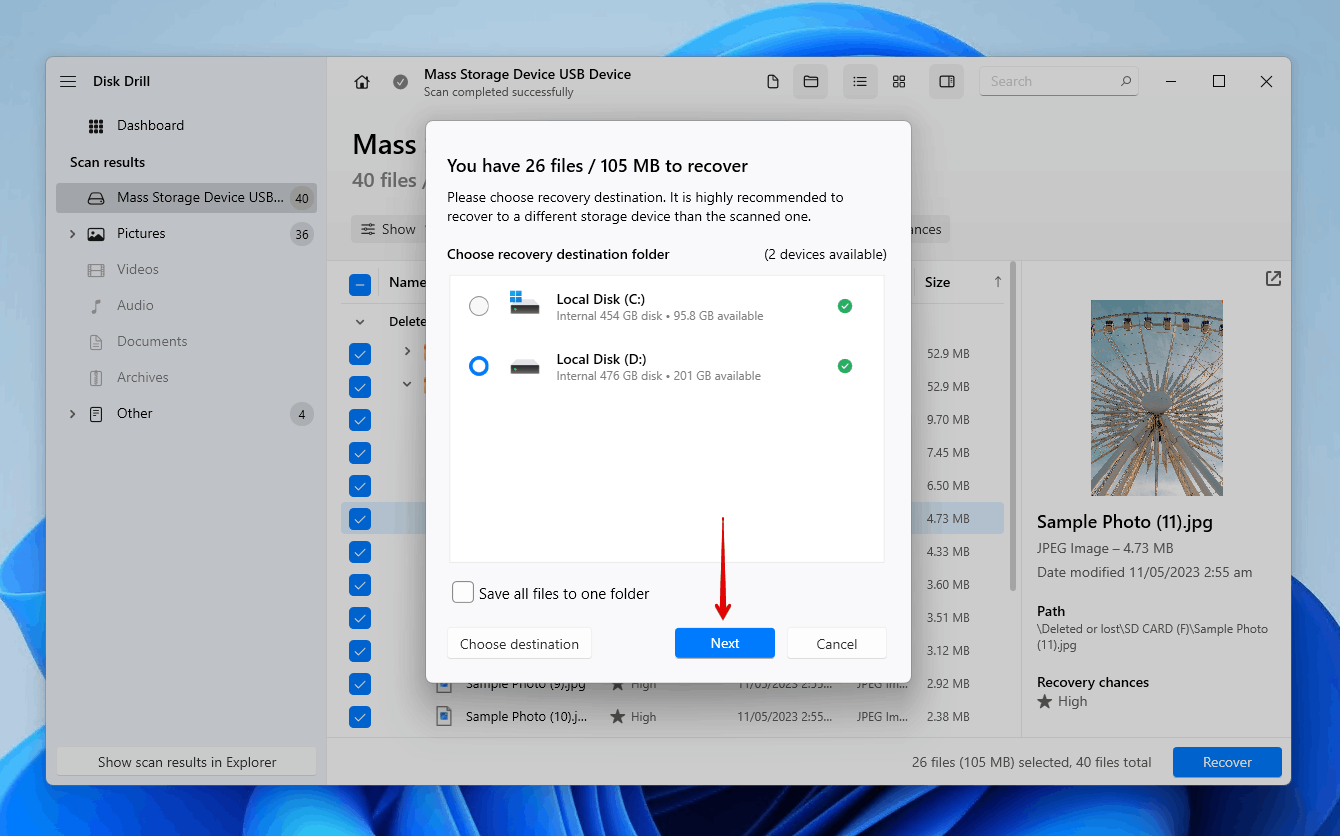
Task: Click the home icon in the toolbar
Action: tap(362, 82)
